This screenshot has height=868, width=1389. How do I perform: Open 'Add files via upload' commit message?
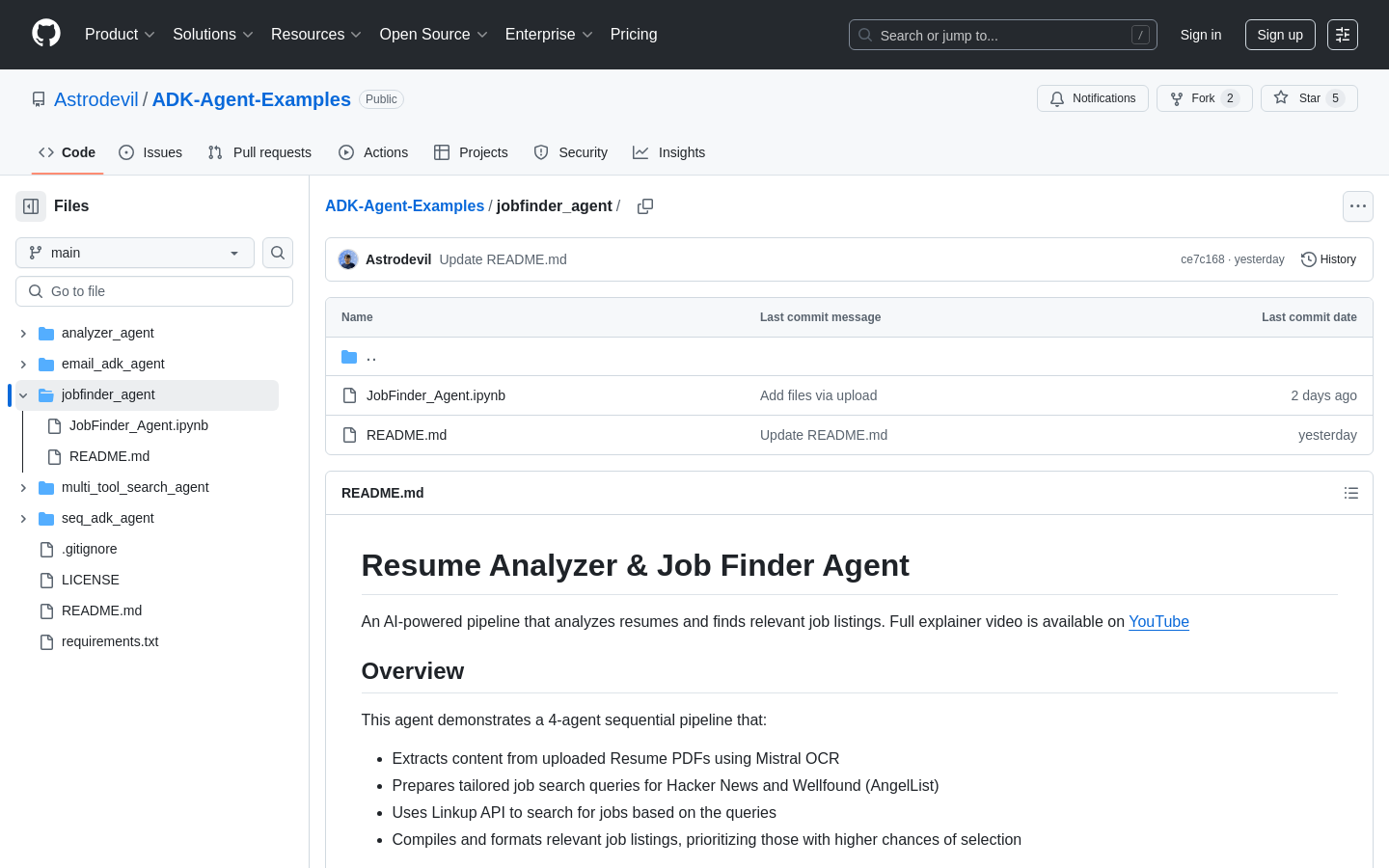coord(818,395)
